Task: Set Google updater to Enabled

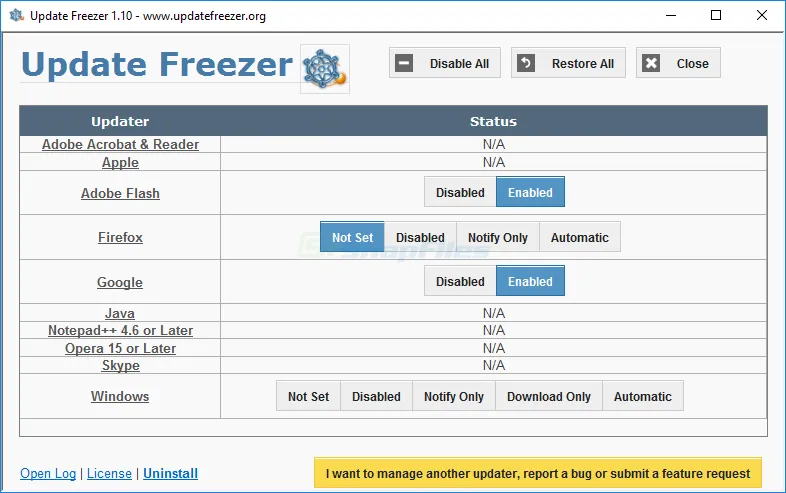Action: click(530, 281)
